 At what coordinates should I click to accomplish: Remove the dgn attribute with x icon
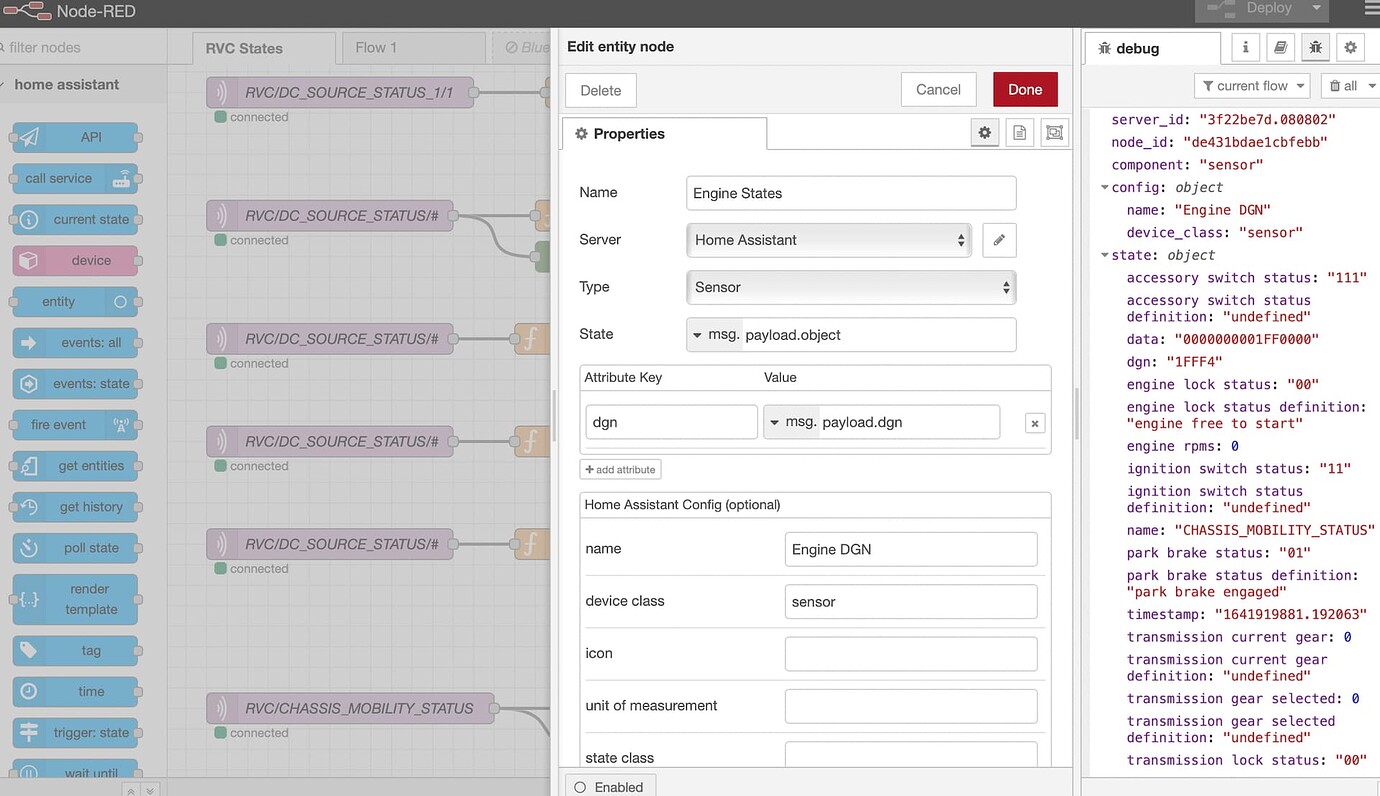[1035, 423]
